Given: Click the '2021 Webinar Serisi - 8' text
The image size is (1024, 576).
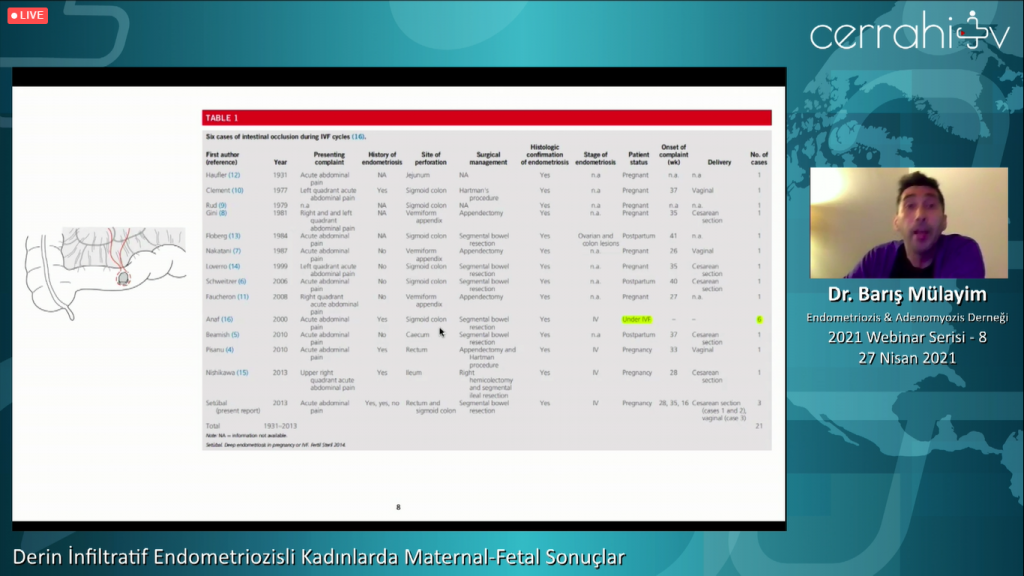Looking at the screenshot, I should coord(908,337).
